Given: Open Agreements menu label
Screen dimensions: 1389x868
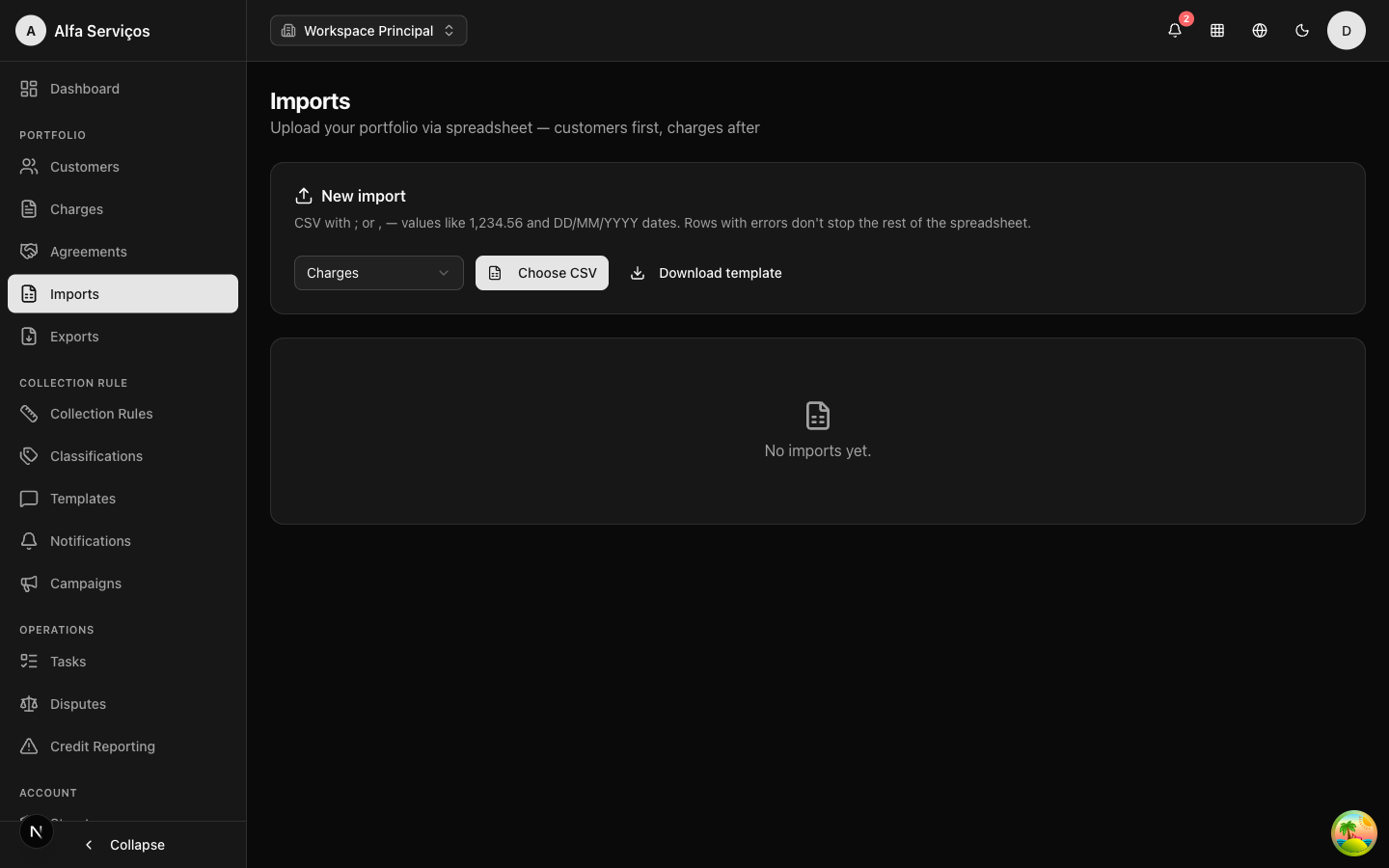Looking at the screenshot, I should pyautogui.click(x=89, y=252).
